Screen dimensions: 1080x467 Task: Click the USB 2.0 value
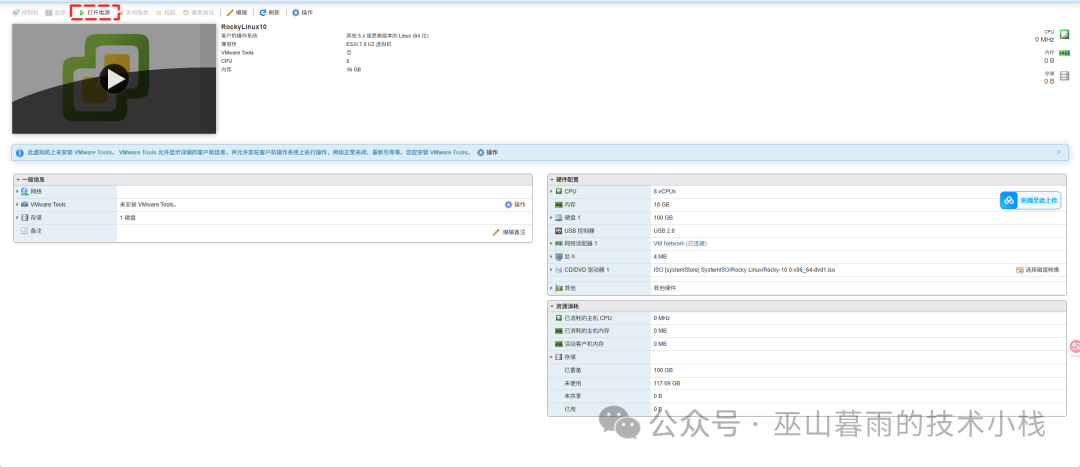pyautogui.click(x=663, y=231)
